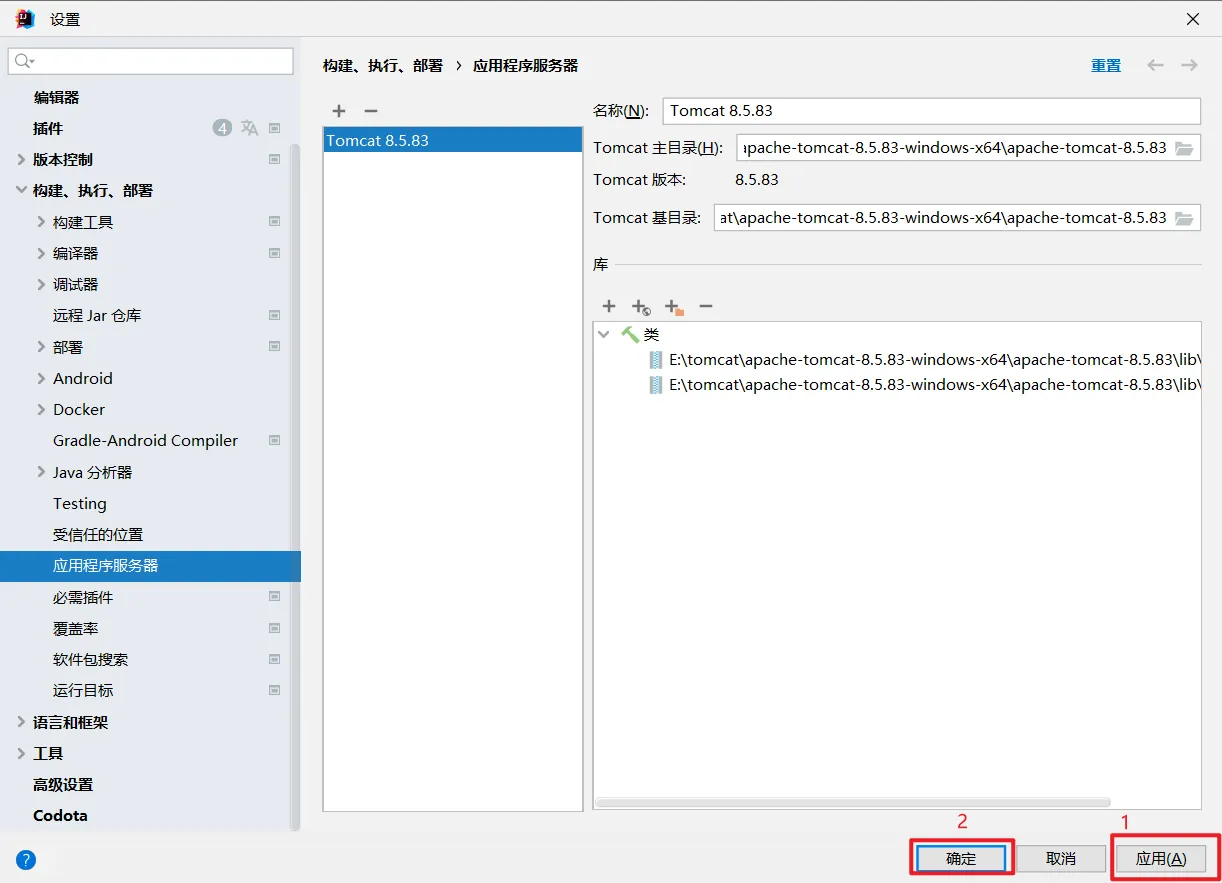This screenshot has width=1222, height=883.
Task: Collapse the 构建、执行、部署 section
Action: click(21, 190)
